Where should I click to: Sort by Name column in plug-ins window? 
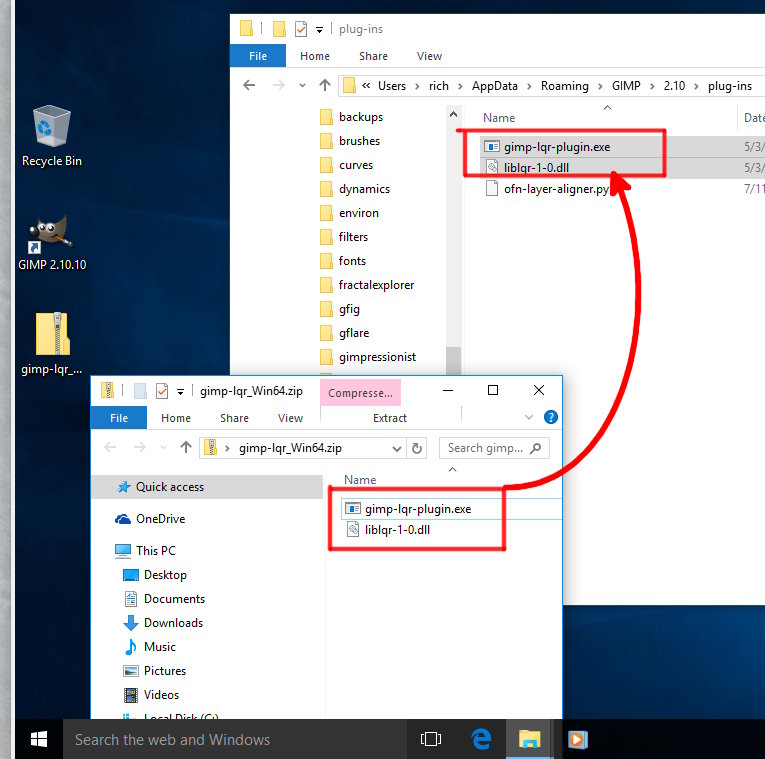click(x=499, y=118)
